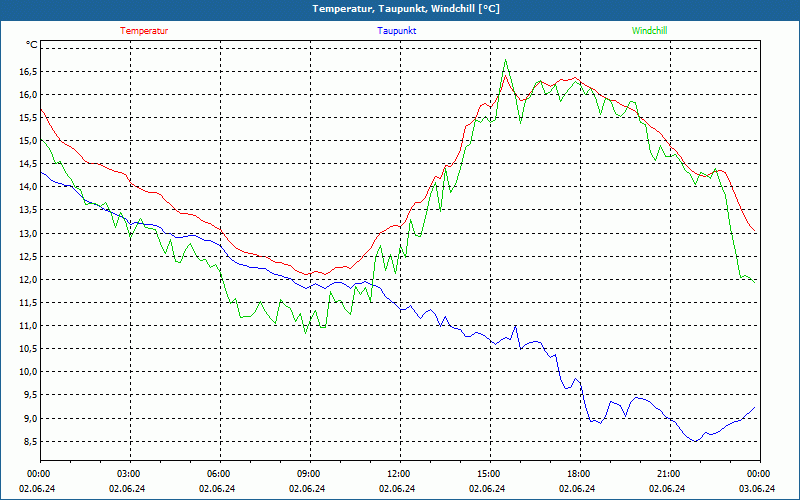
Task: Click the '16,0' y-axis value
Action: click(28, 94)
